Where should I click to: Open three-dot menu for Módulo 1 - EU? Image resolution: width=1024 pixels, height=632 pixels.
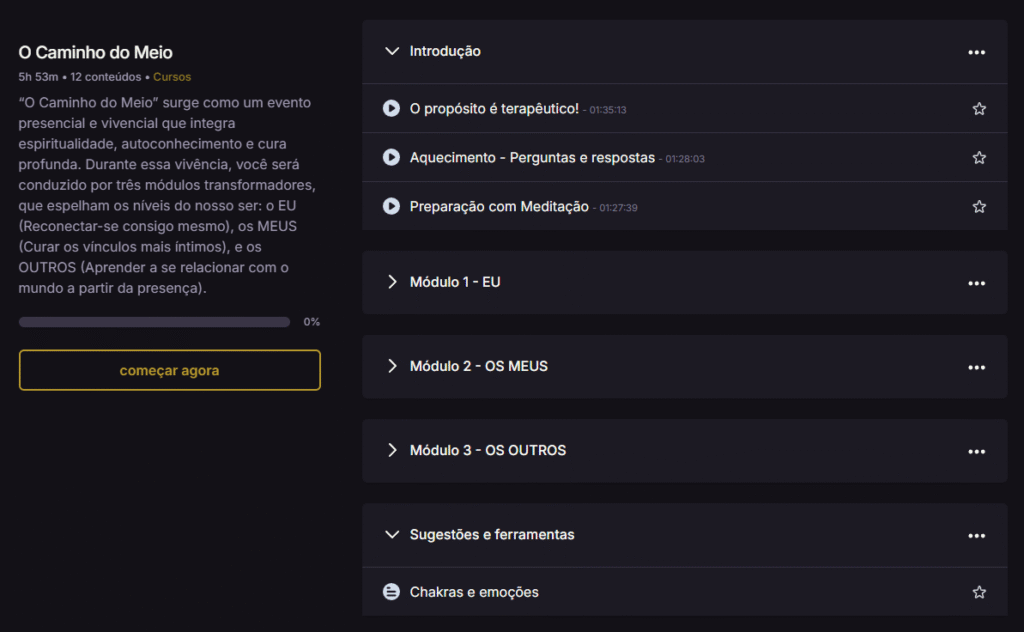(977, 283)
